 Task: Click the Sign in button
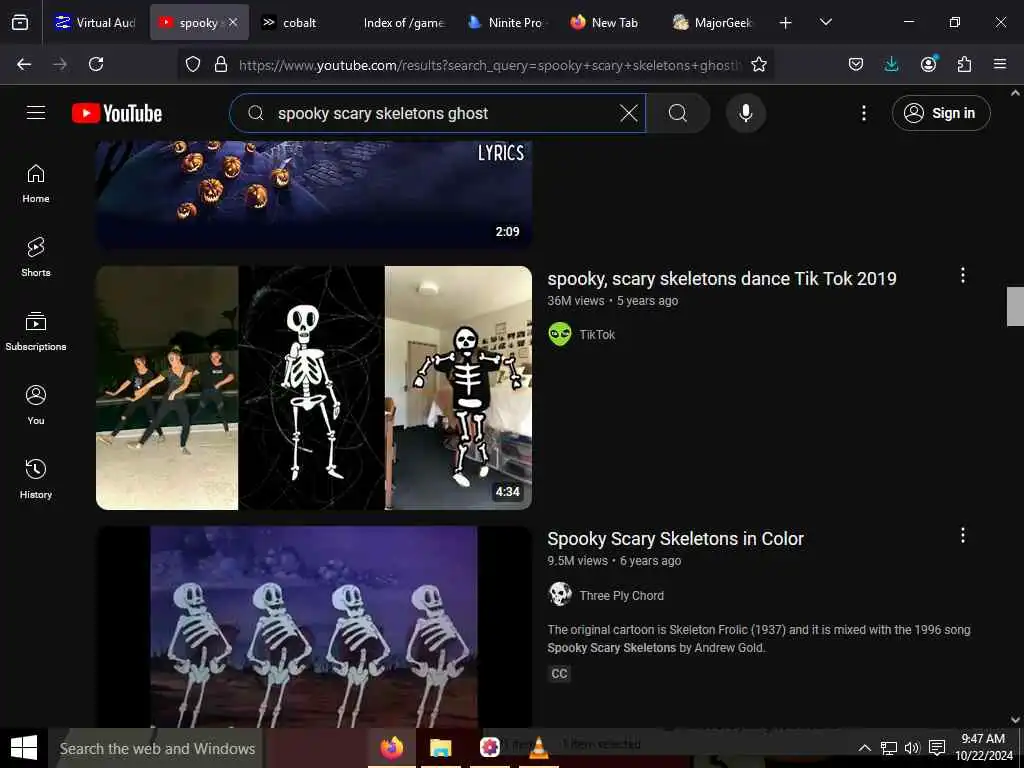[941, 113]
